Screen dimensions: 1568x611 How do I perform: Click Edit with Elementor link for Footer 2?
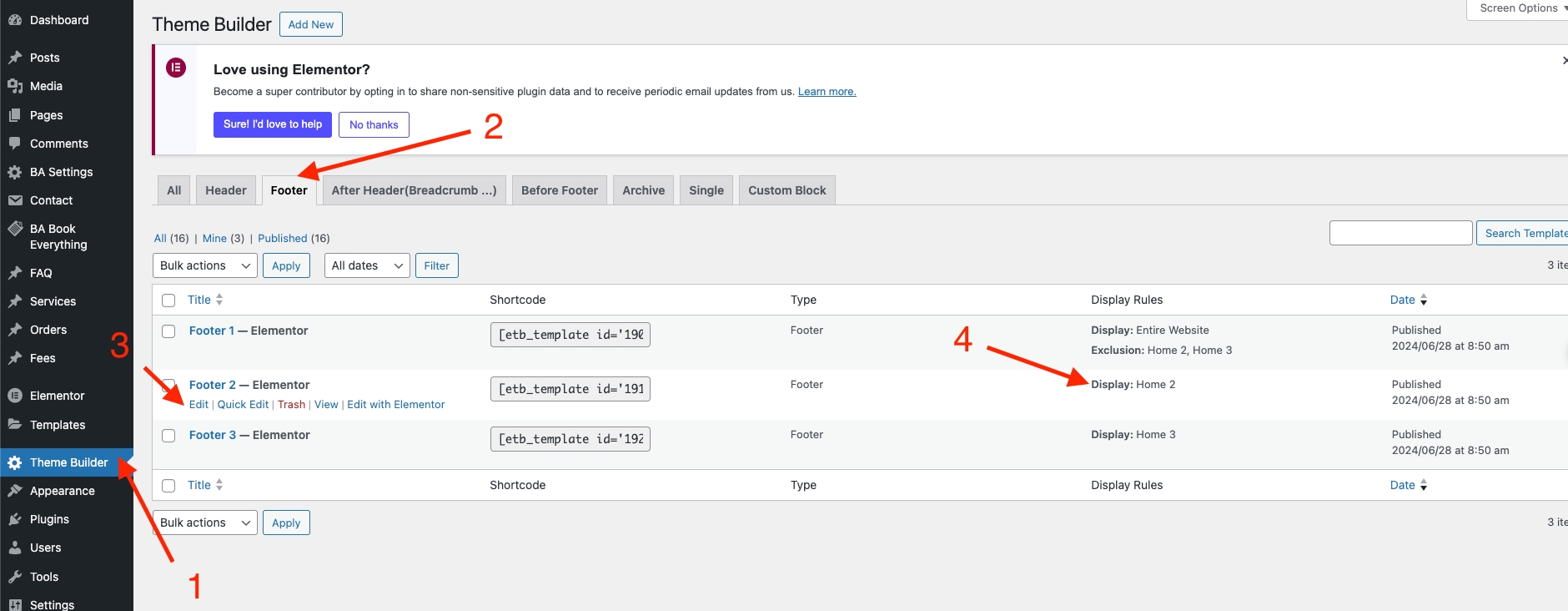click(x=395, y=404)
